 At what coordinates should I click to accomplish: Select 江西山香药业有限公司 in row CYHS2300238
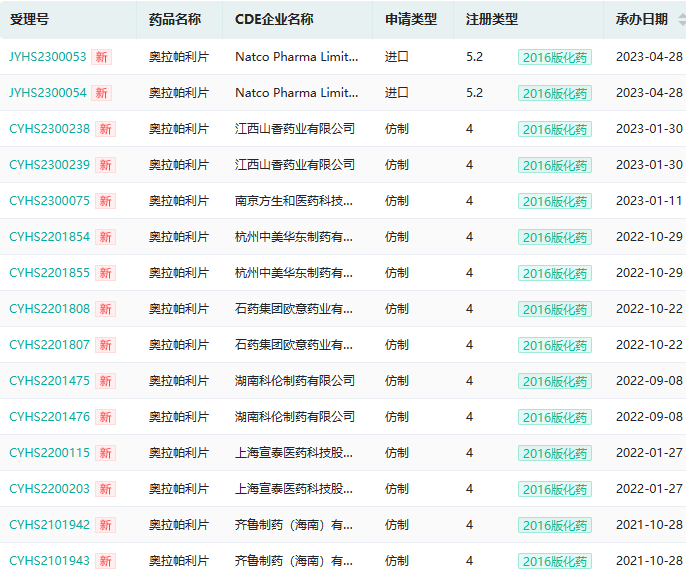(x=295, y=129)
